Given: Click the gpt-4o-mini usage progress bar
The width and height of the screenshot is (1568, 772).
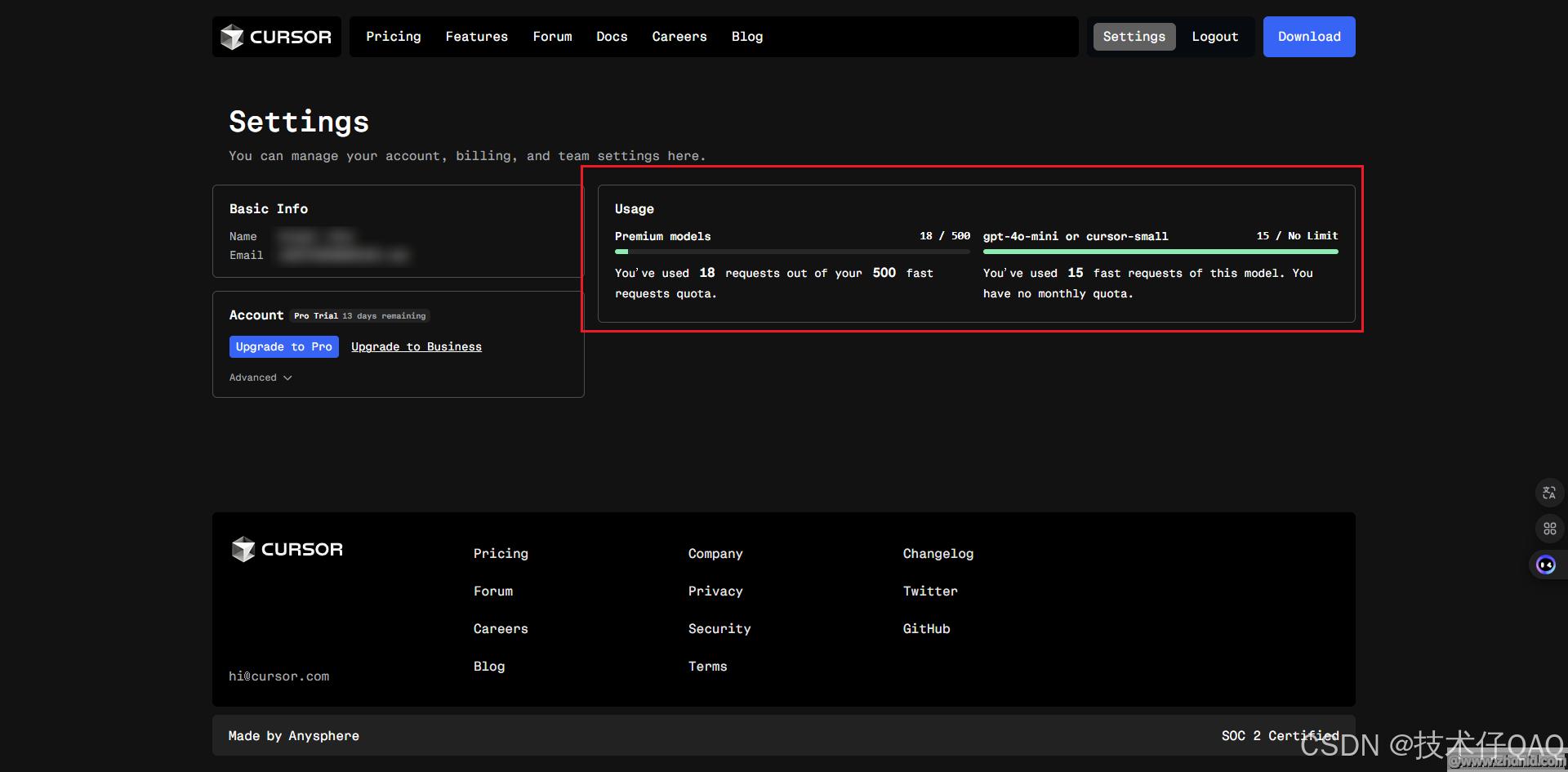Looking at the screenshot, I should point(1160,252).
